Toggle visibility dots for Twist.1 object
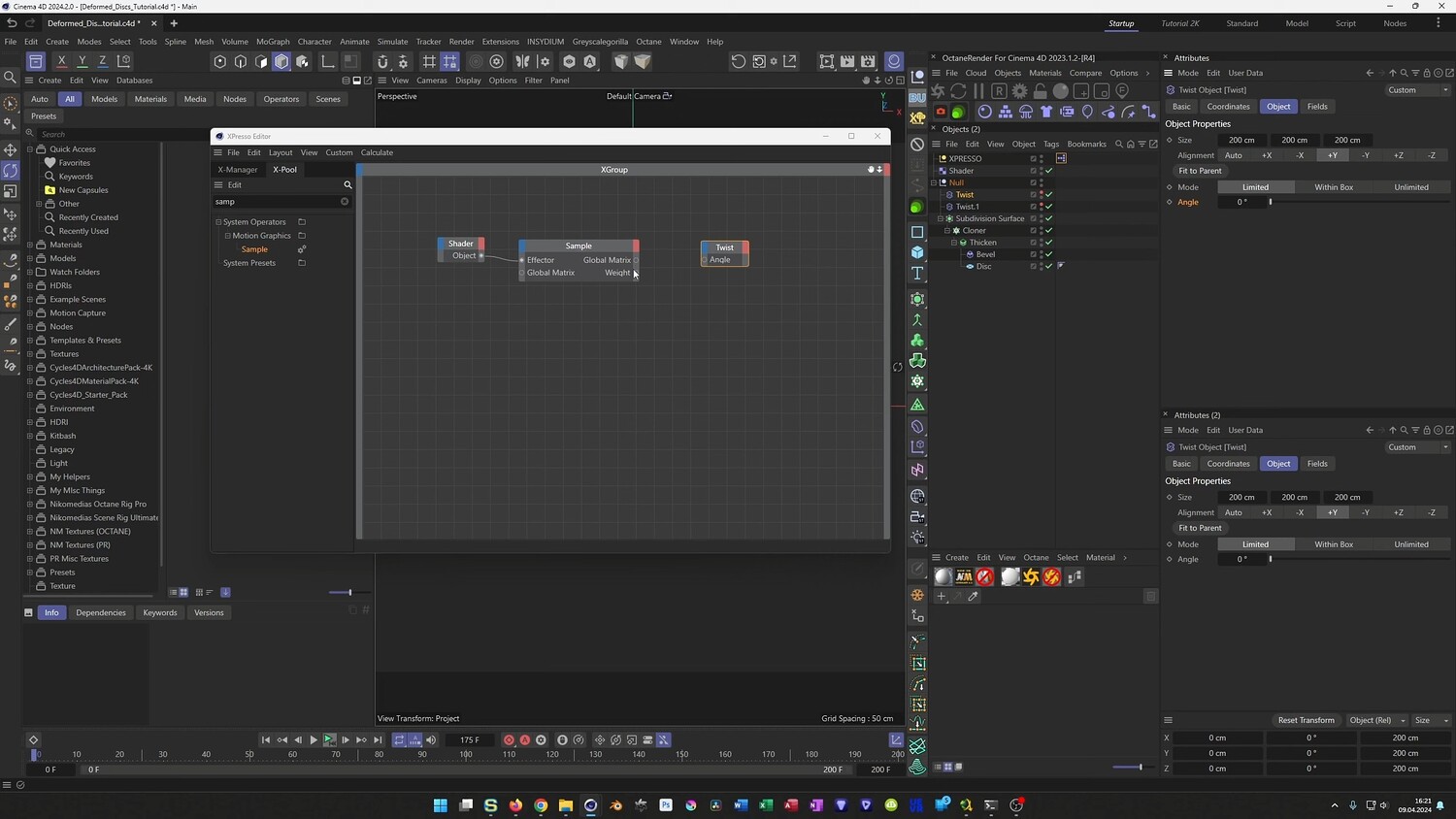The width and height of the screenshot is (1456, 819). click(1042, 207)
